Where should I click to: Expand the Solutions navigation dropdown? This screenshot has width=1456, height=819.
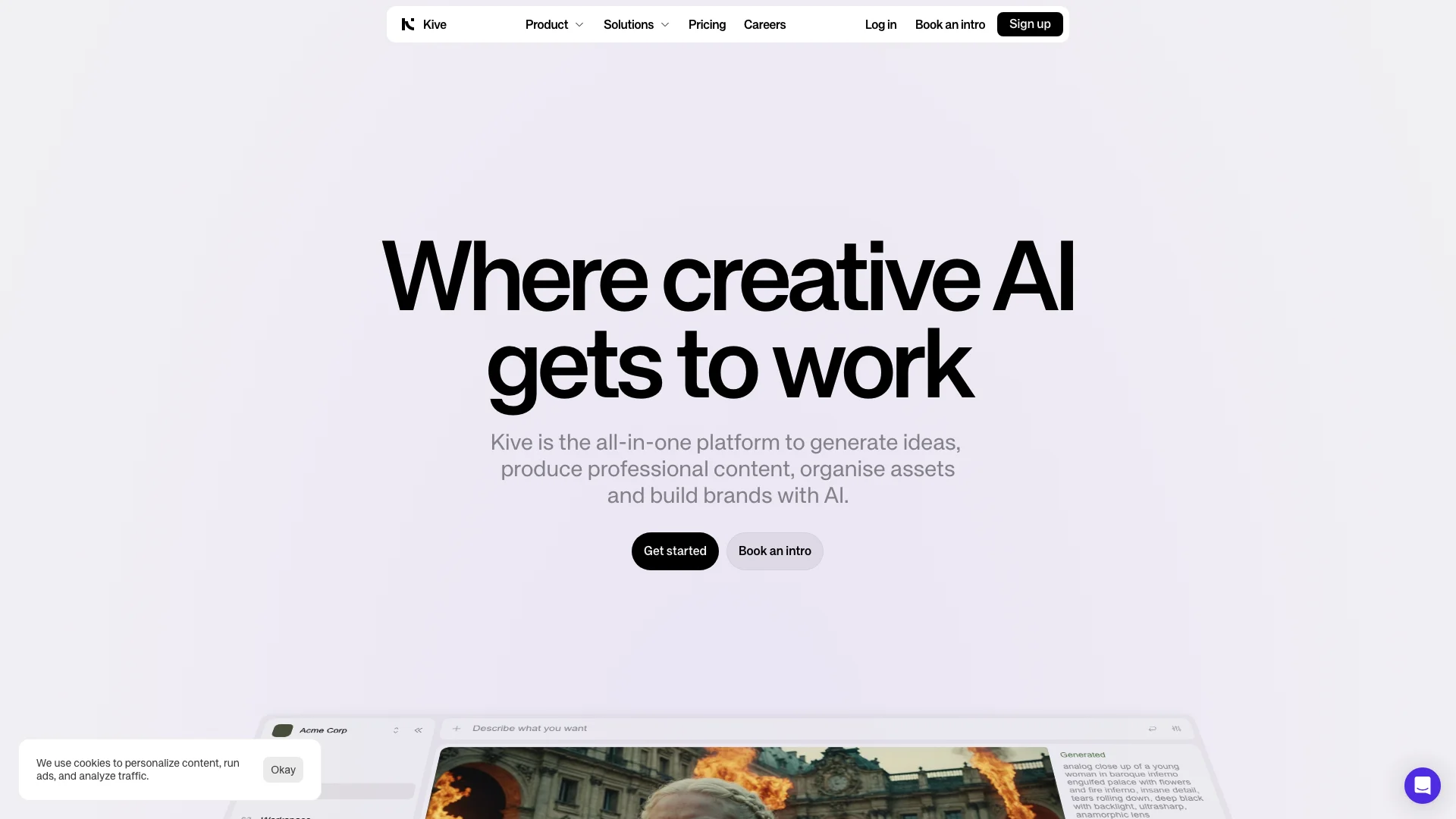[635, 24]
